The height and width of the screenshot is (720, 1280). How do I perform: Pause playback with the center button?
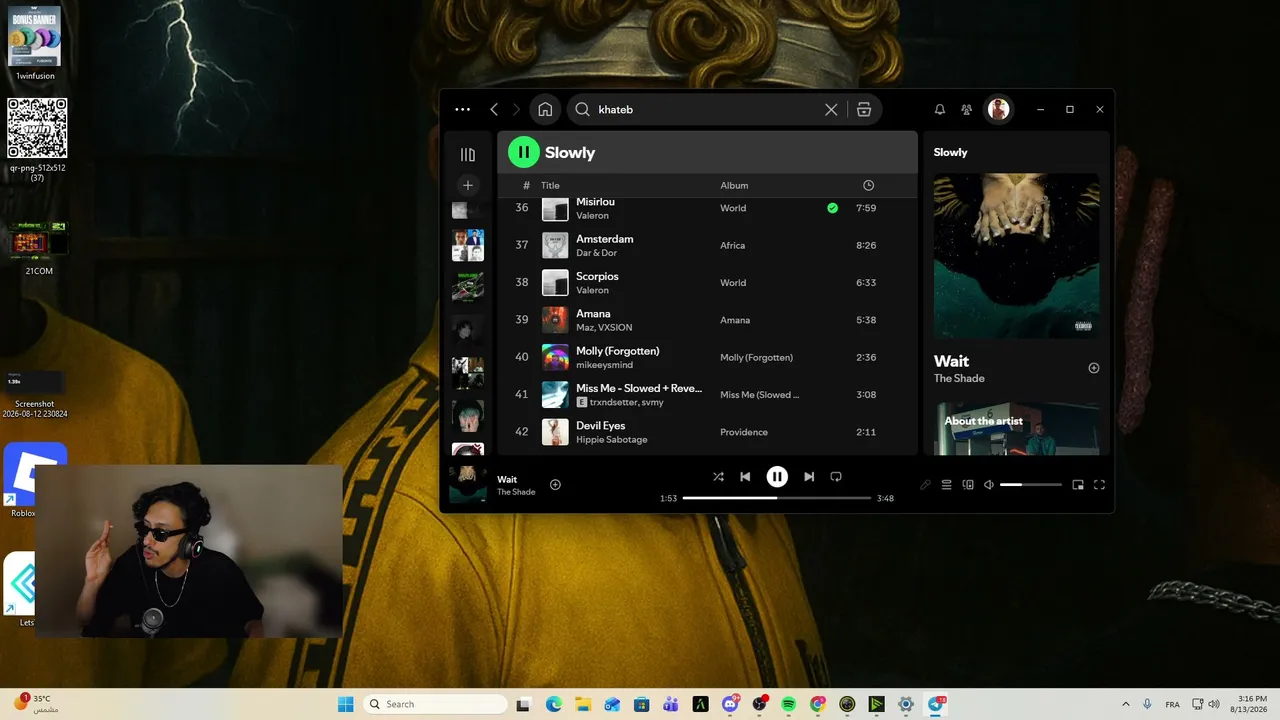pos(777,477)
